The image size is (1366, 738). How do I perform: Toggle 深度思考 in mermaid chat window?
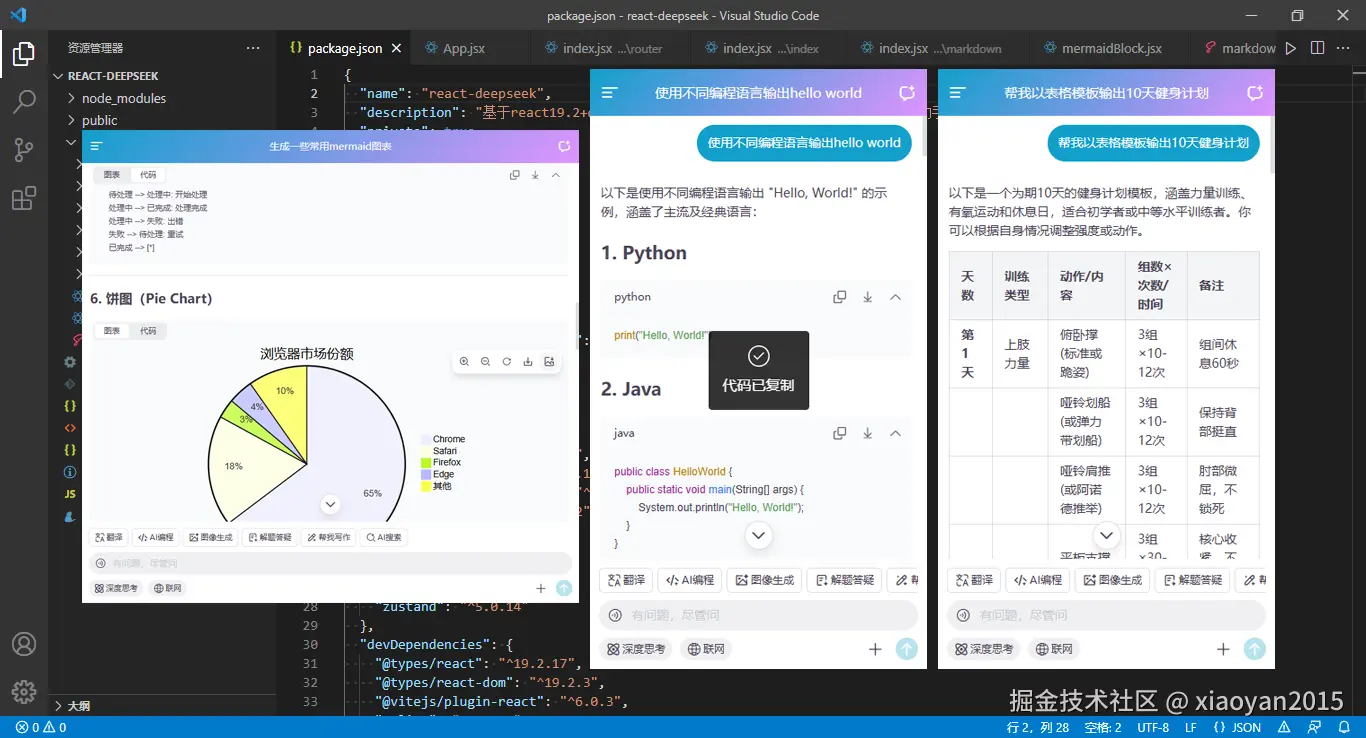click(x=116, y=588)
